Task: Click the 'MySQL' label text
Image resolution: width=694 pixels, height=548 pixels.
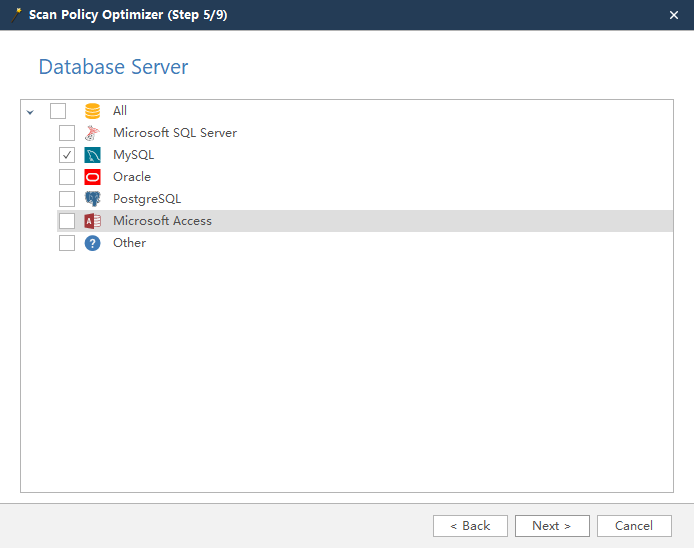Action: click(x=133, y=155)
